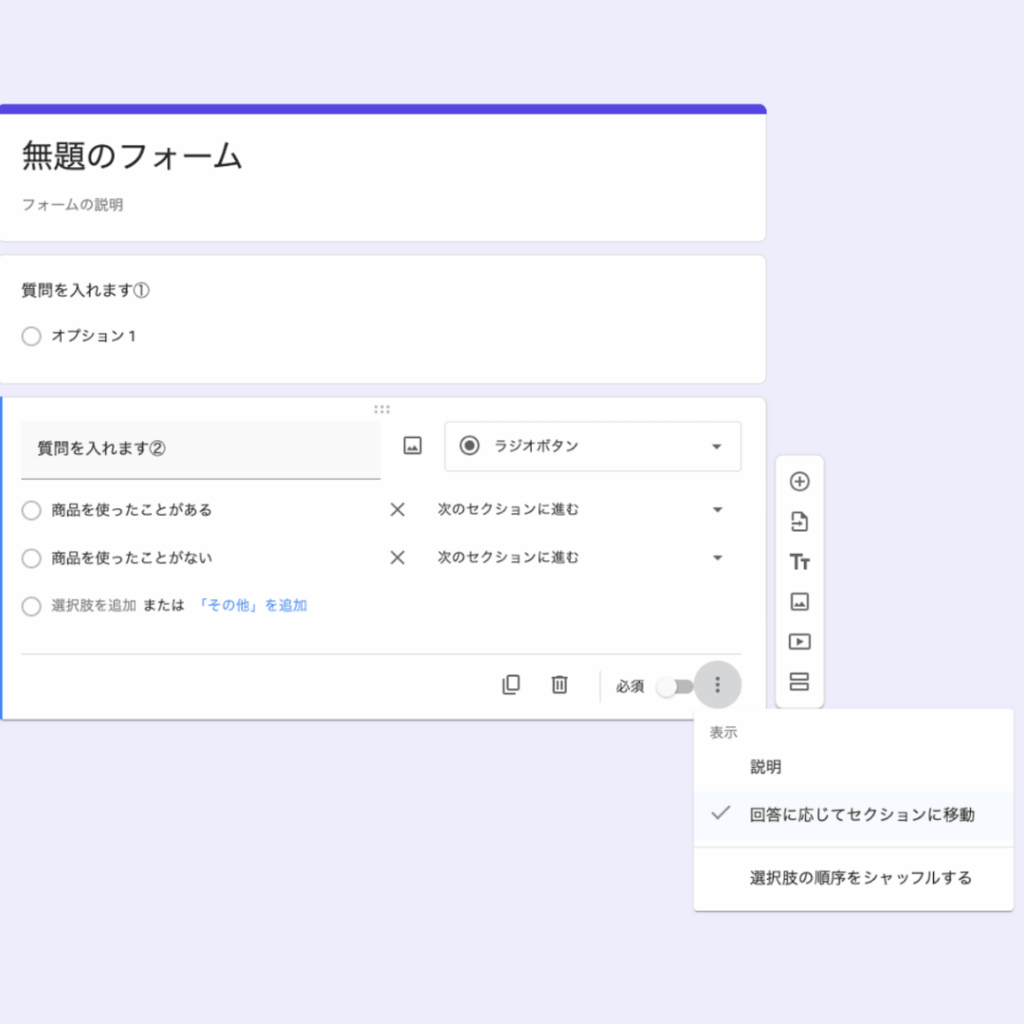Open the ラジオボタン question type dropdown
1024x1024 pixels.
[x=592, y=446]
